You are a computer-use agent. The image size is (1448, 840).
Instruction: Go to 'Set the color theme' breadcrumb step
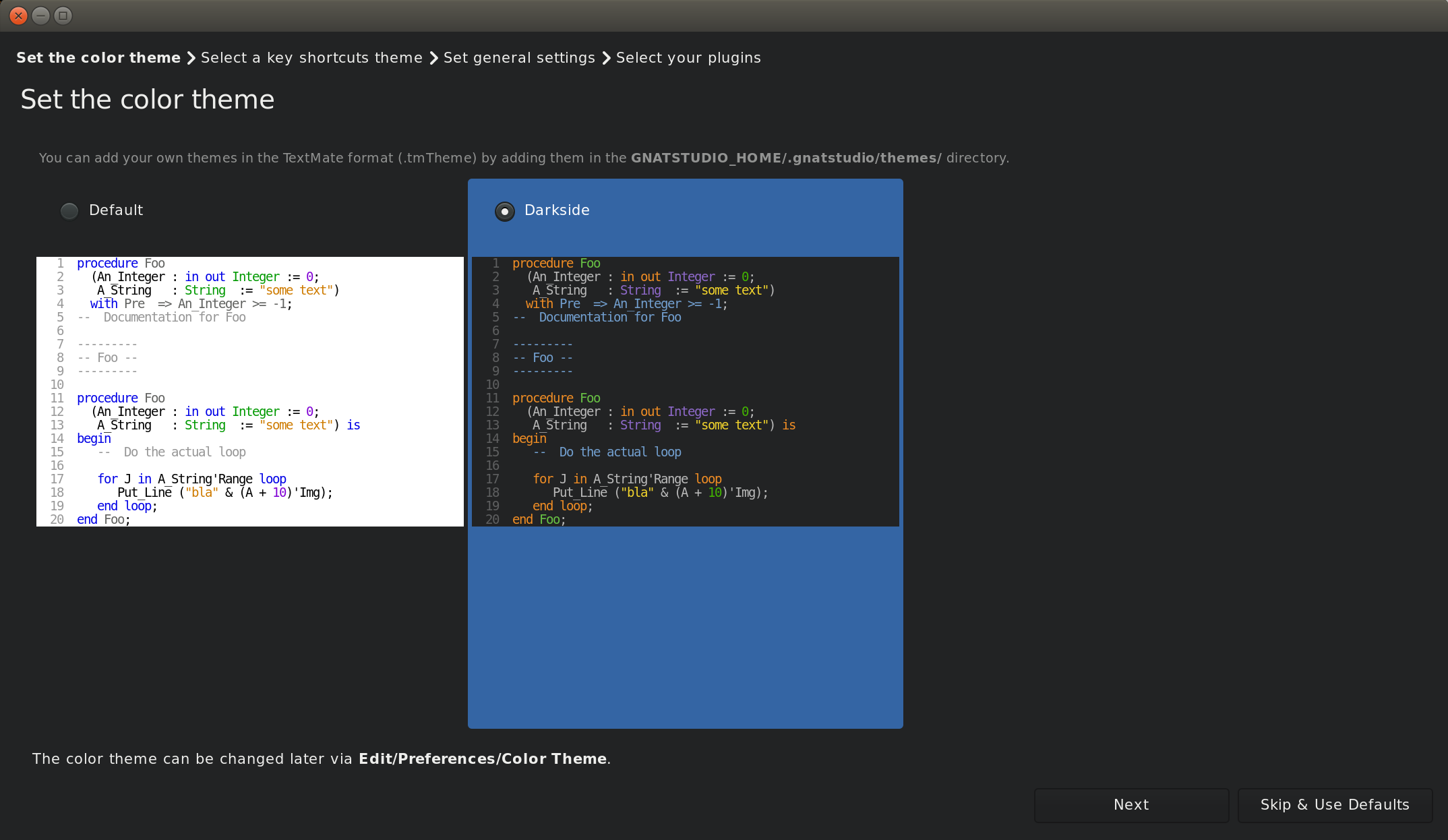point(98,58)
